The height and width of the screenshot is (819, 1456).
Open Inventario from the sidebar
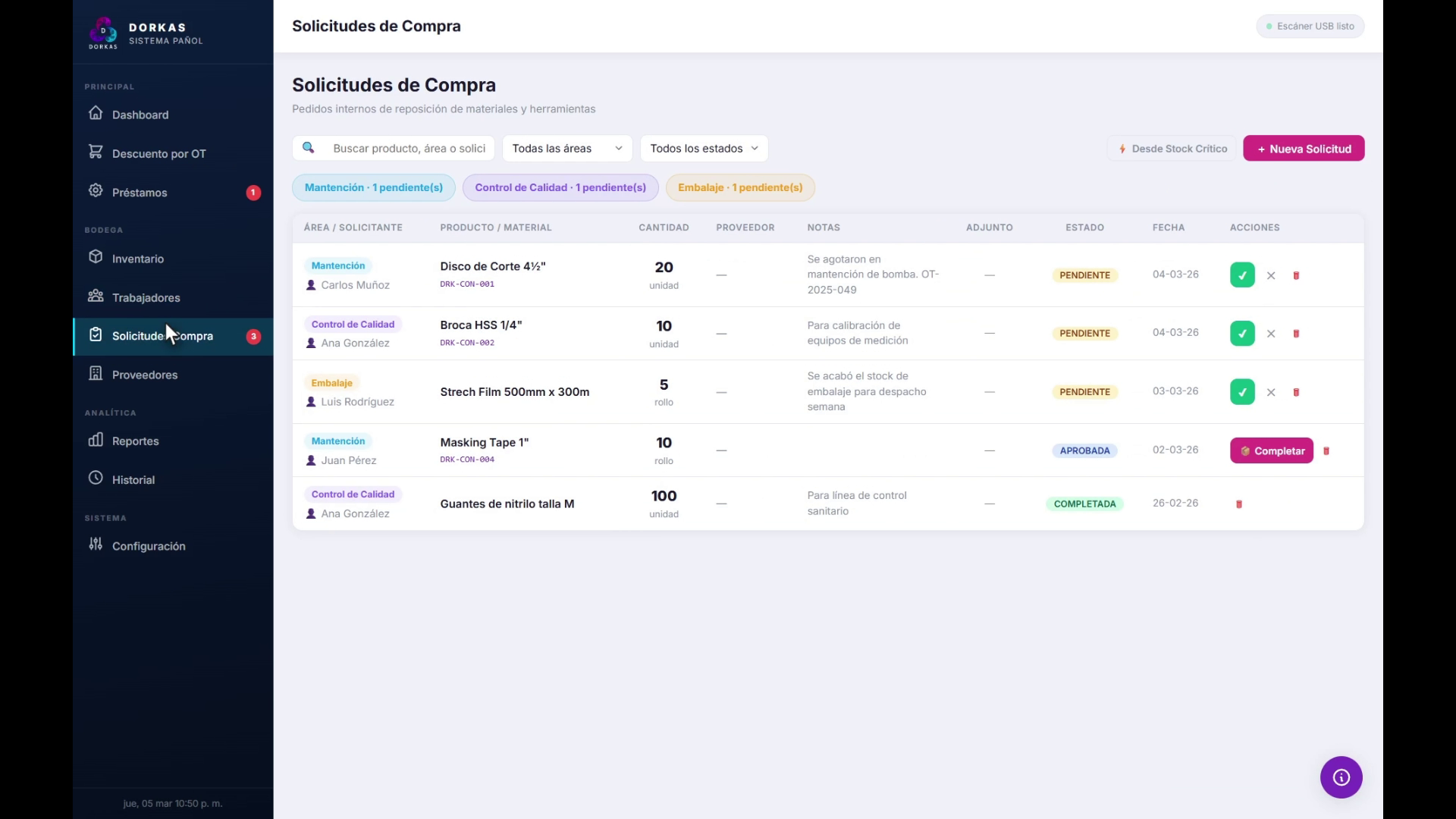pos(137,259)
